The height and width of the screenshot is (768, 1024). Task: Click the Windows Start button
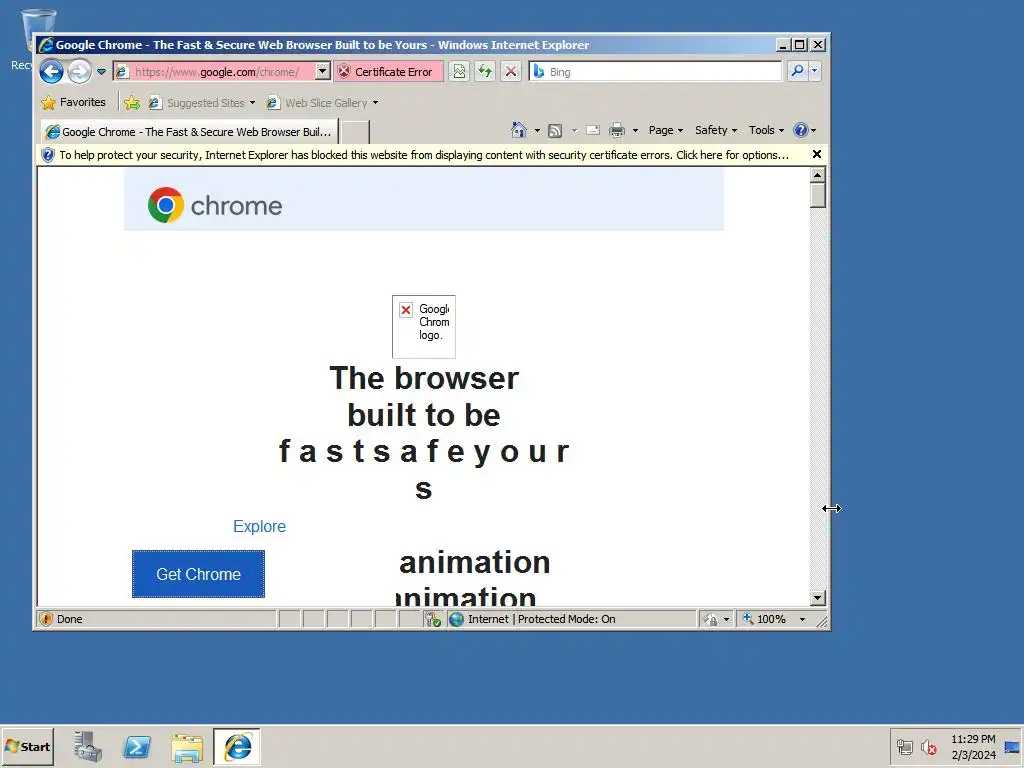pyautogui.click(x=27, y=746)
